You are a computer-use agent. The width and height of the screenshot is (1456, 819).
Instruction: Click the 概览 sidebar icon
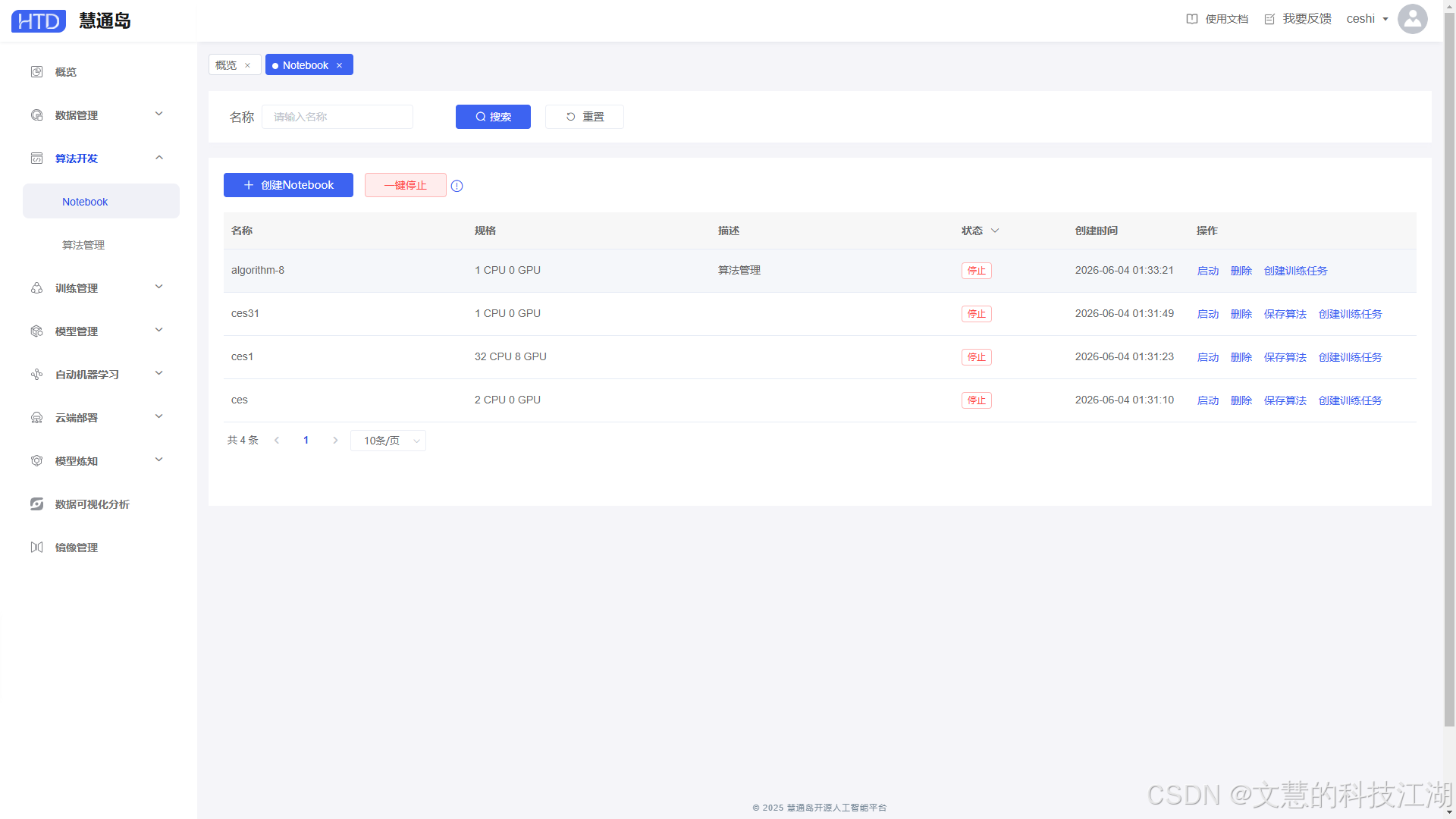click(36, 72)
